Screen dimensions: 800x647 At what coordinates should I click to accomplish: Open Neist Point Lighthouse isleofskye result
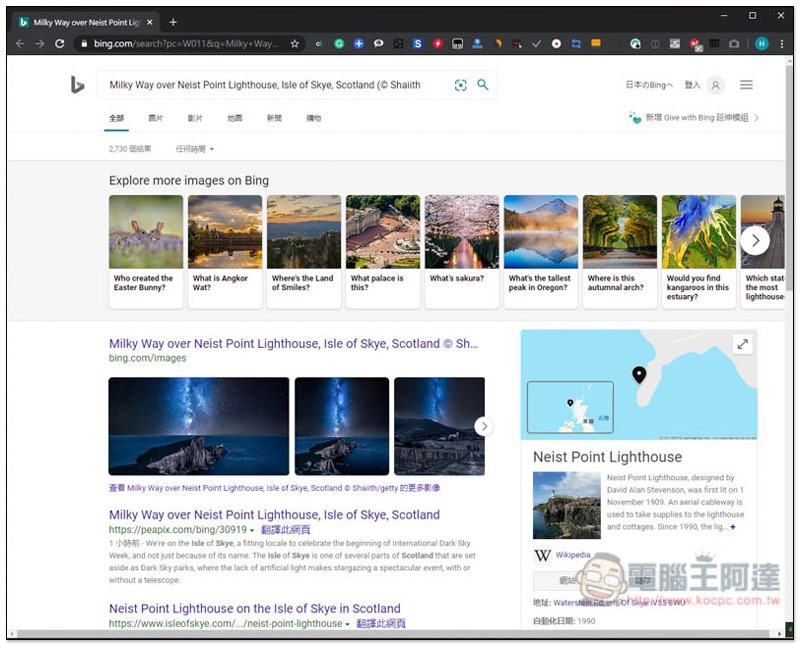click(x=254, y=608)
